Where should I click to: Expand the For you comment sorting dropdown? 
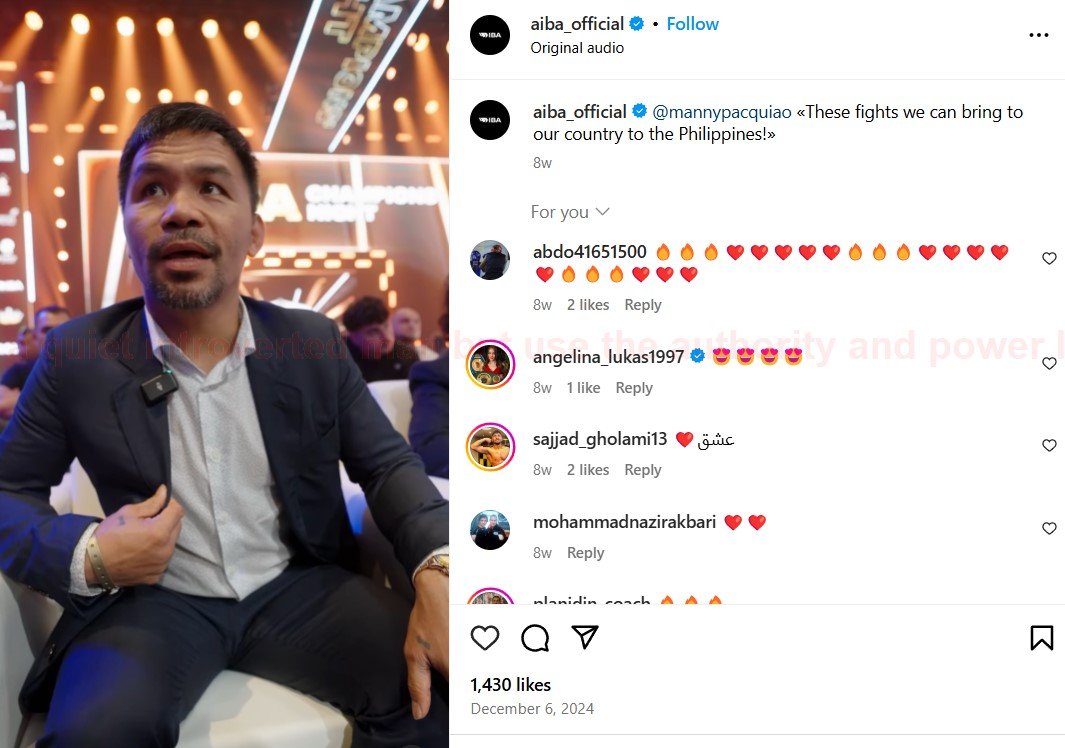pyautogui.click(x=570, y=212)
